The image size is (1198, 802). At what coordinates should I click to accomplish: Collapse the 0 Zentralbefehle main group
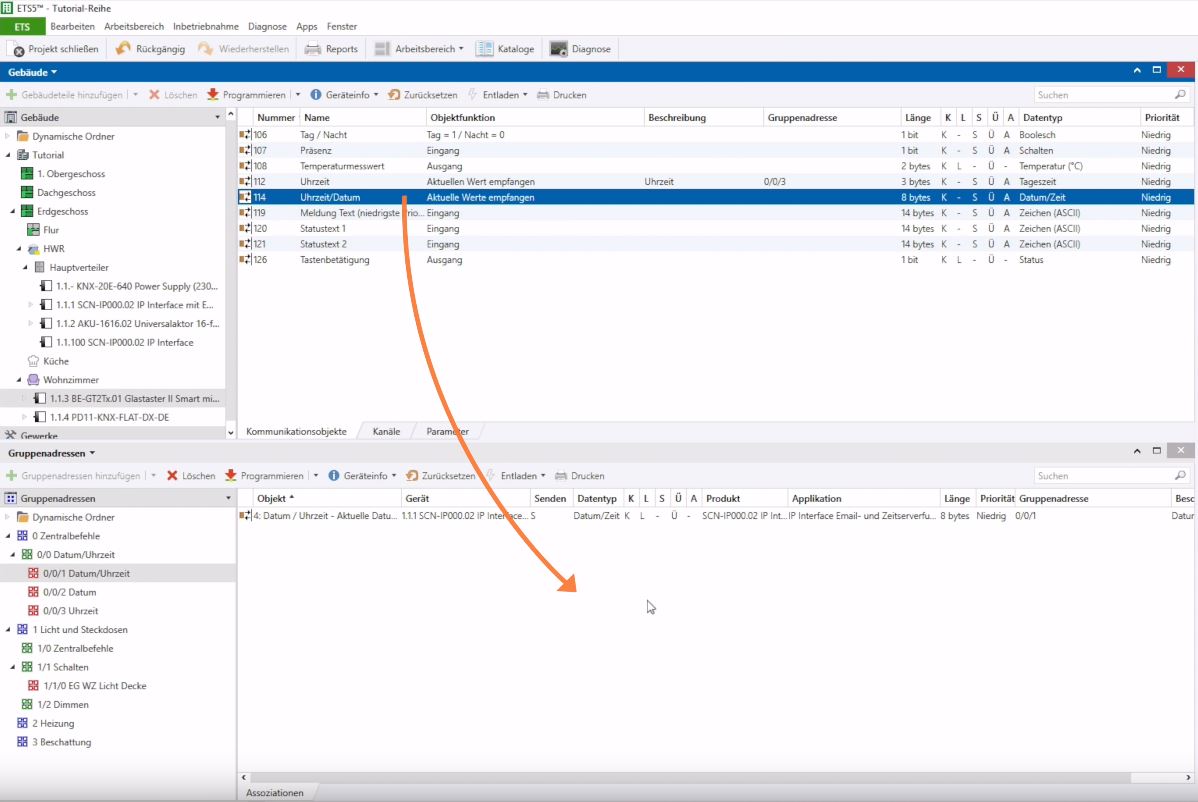pyautogui.click(x=8, y=536)
